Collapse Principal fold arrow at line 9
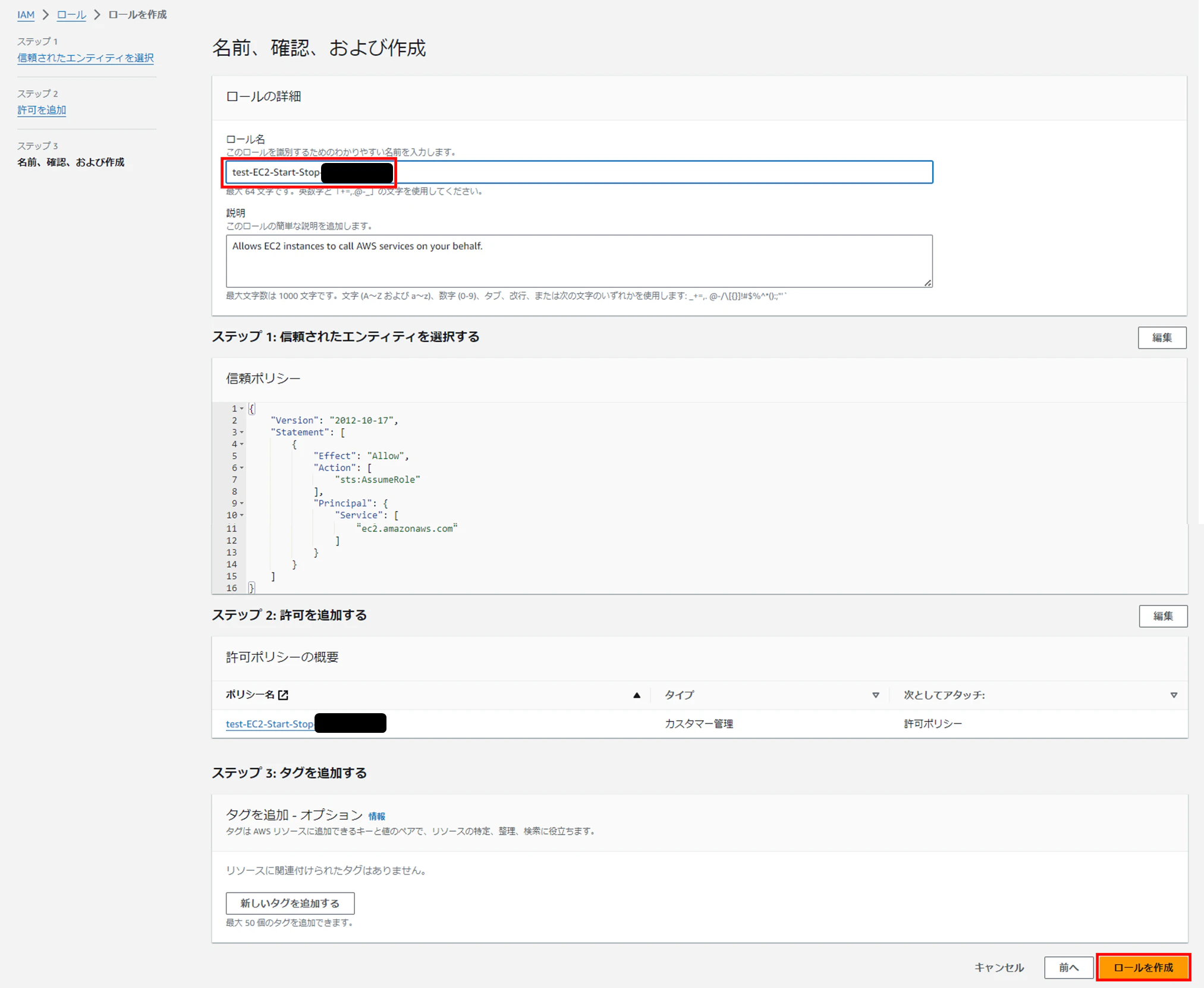 (241, 503)
